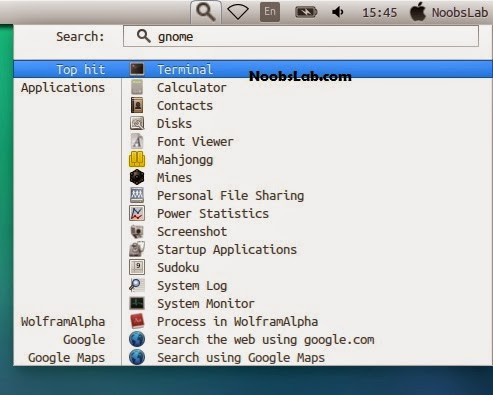Click the Sudoku grid icon
The width and height of the screenshot is (493, 395).
coord(137,267)
